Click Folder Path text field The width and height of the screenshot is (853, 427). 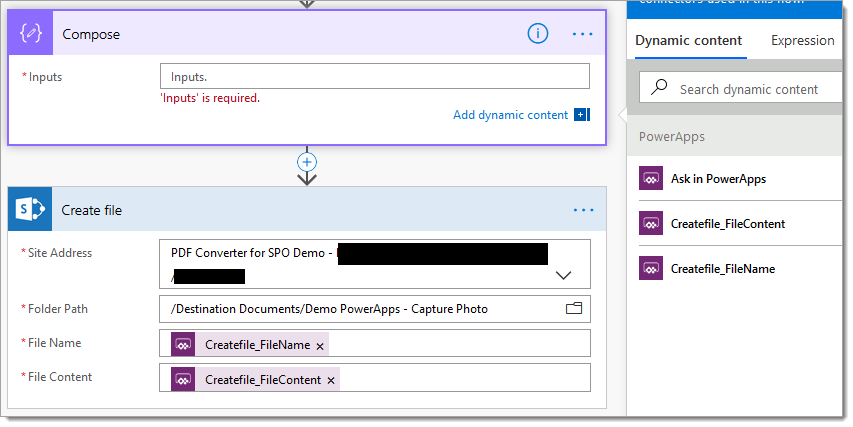(374, 309)
